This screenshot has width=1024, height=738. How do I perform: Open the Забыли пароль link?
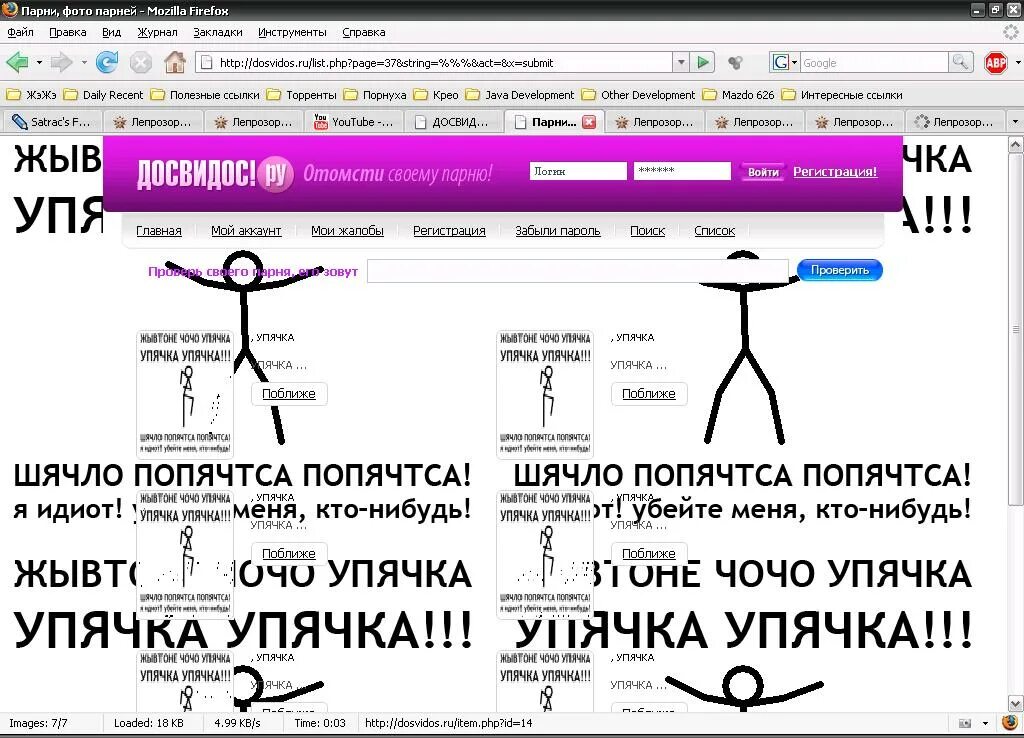(x=558, y=231)
